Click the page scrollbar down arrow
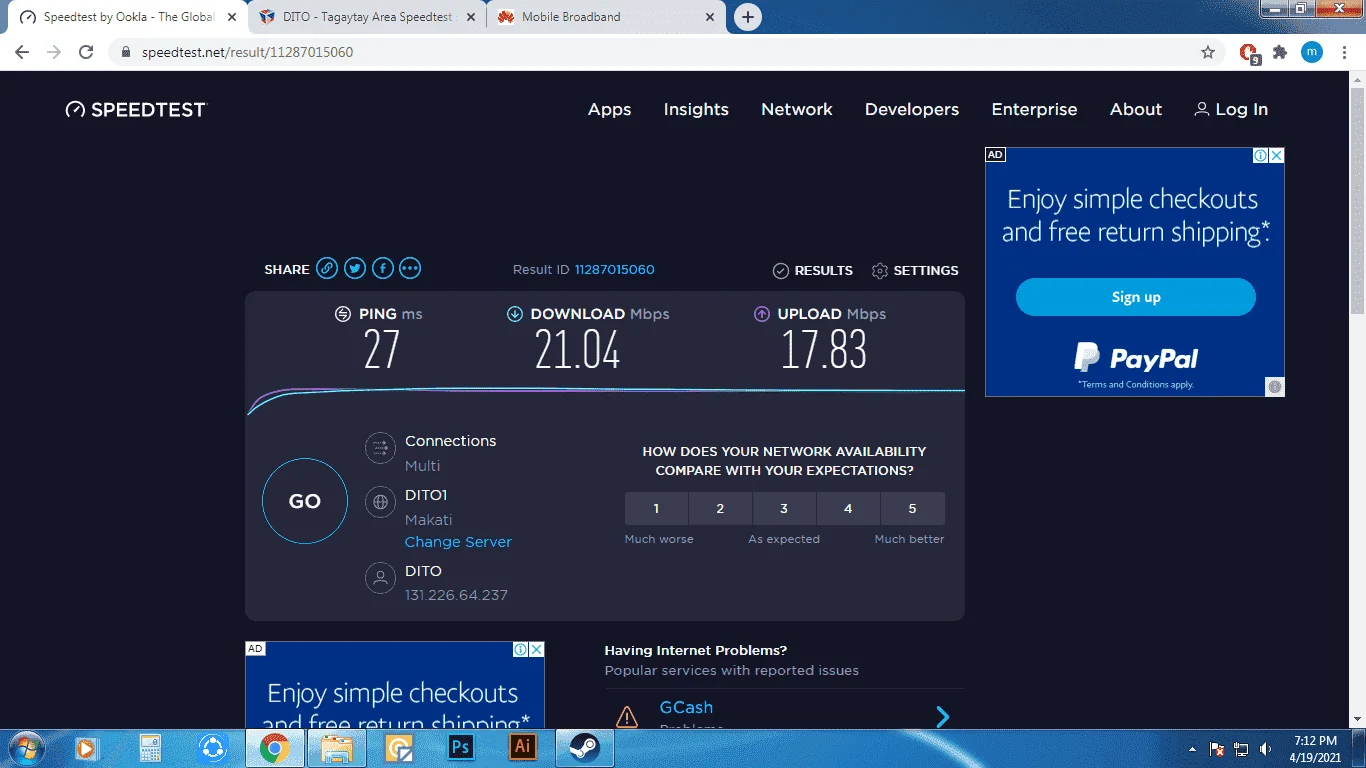1366x768 pixels. pyautogui.click(x=1357, y=720)
